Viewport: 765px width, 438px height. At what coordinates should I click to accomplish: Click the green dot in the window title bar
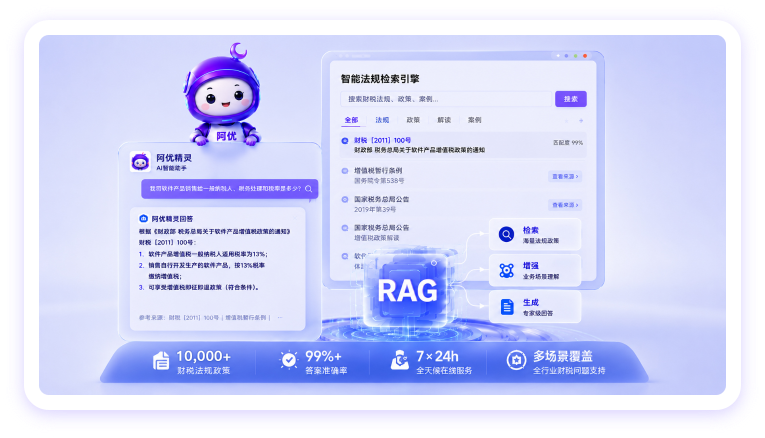(x=576, y=56)
